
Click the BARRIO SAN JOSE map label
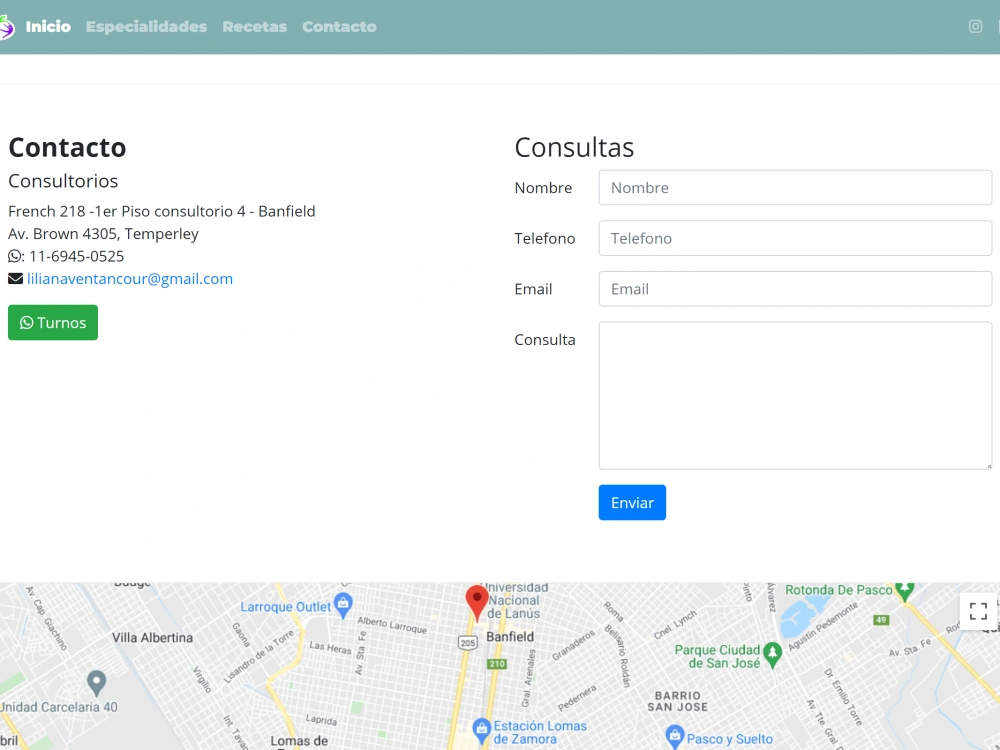(677, 701)
